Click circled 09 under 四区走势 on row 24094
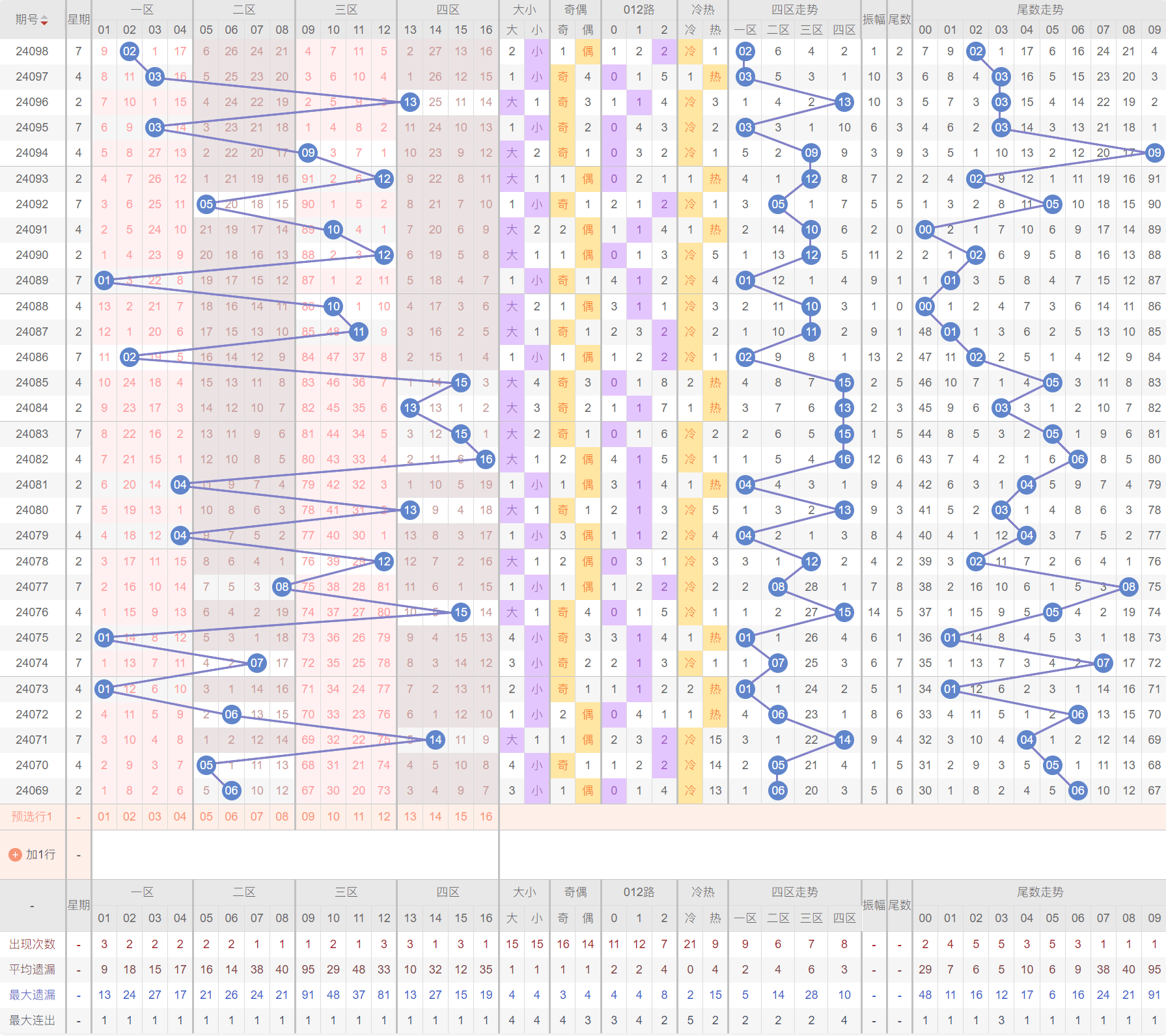 (811, 153)
